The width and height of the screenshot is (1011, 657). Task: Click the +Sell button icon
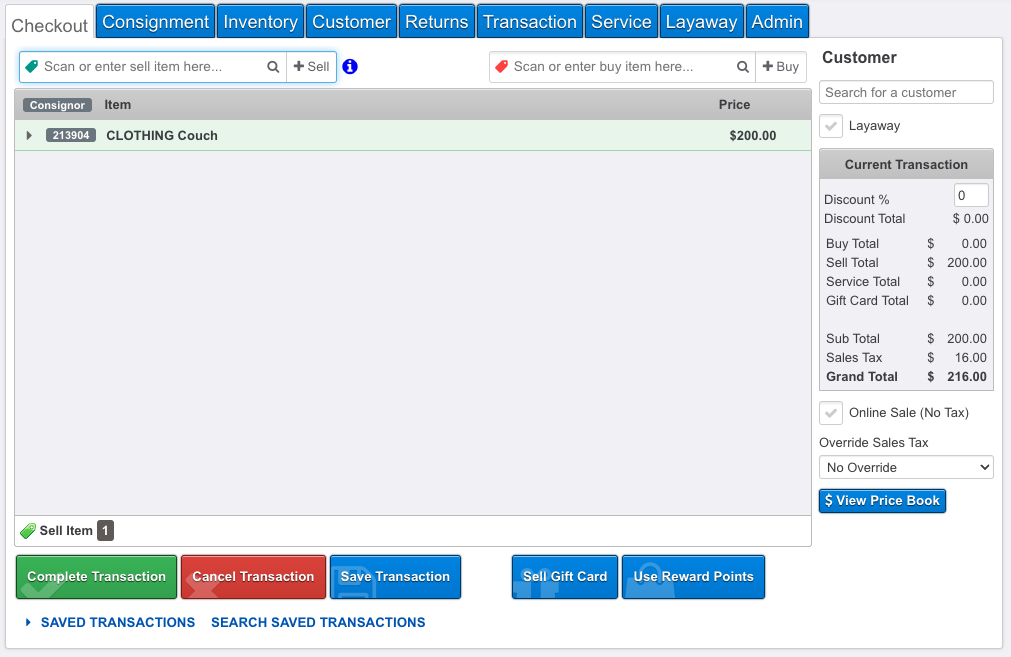311,67
